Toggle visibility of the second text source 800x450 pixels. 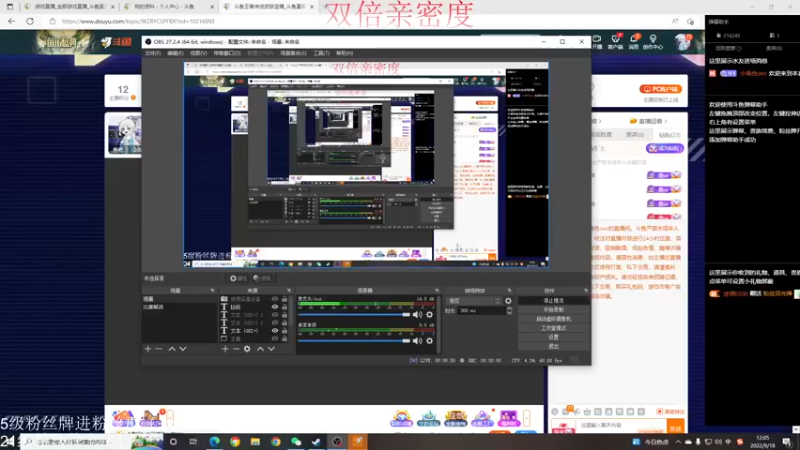(275, 307)
